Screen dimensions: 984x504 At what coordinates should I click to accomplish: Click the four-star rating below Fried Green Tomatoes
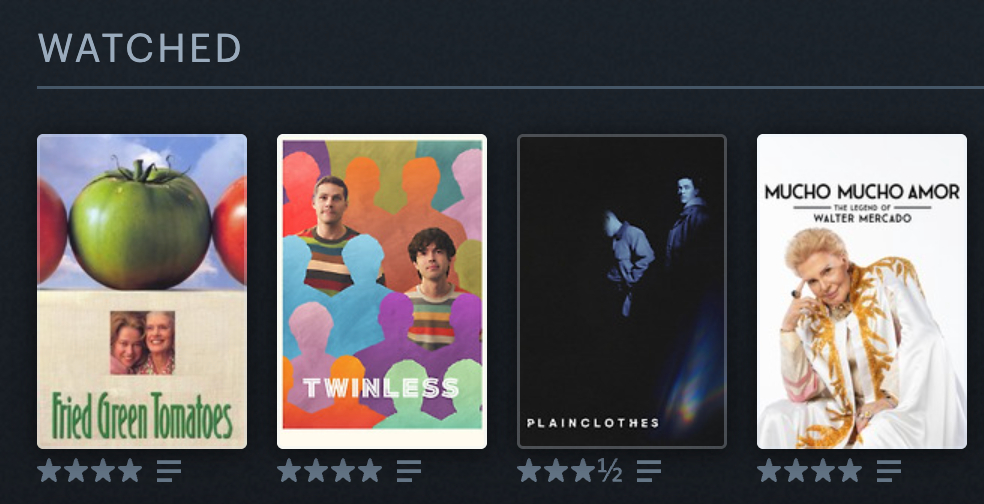90,470
